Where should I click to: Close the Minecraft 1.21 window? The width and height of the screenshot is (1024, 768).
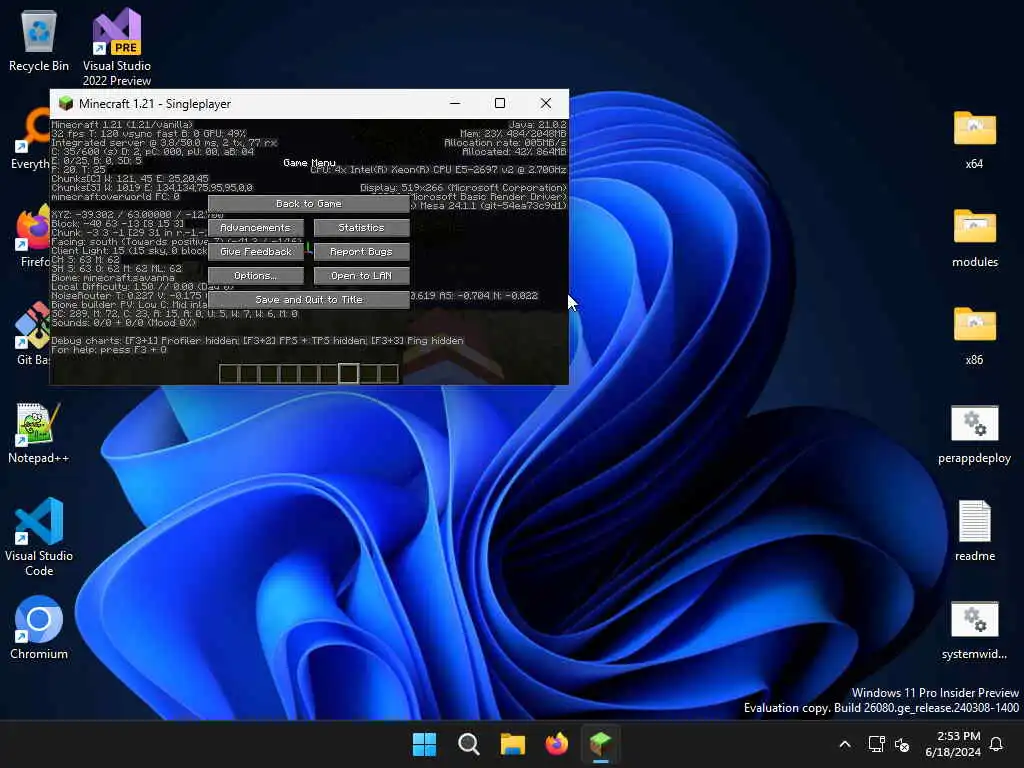[x=546, y=103]
